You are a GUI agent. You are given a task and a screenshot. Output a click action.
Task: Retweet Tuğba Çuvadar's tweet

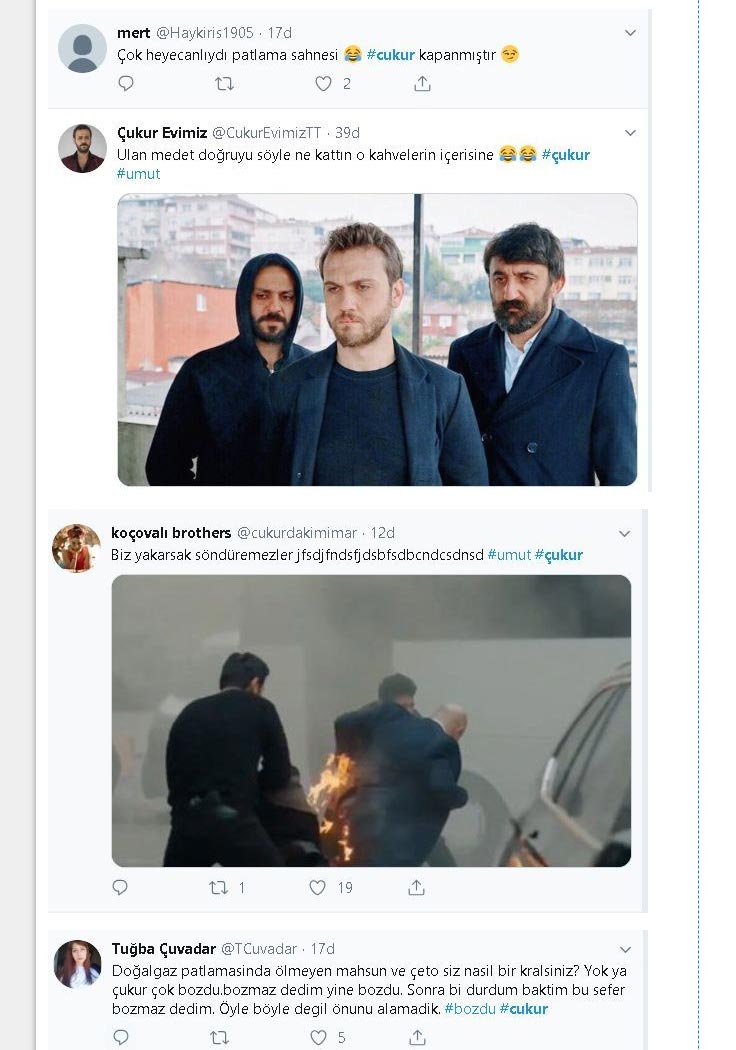(x=219, y=1038)
